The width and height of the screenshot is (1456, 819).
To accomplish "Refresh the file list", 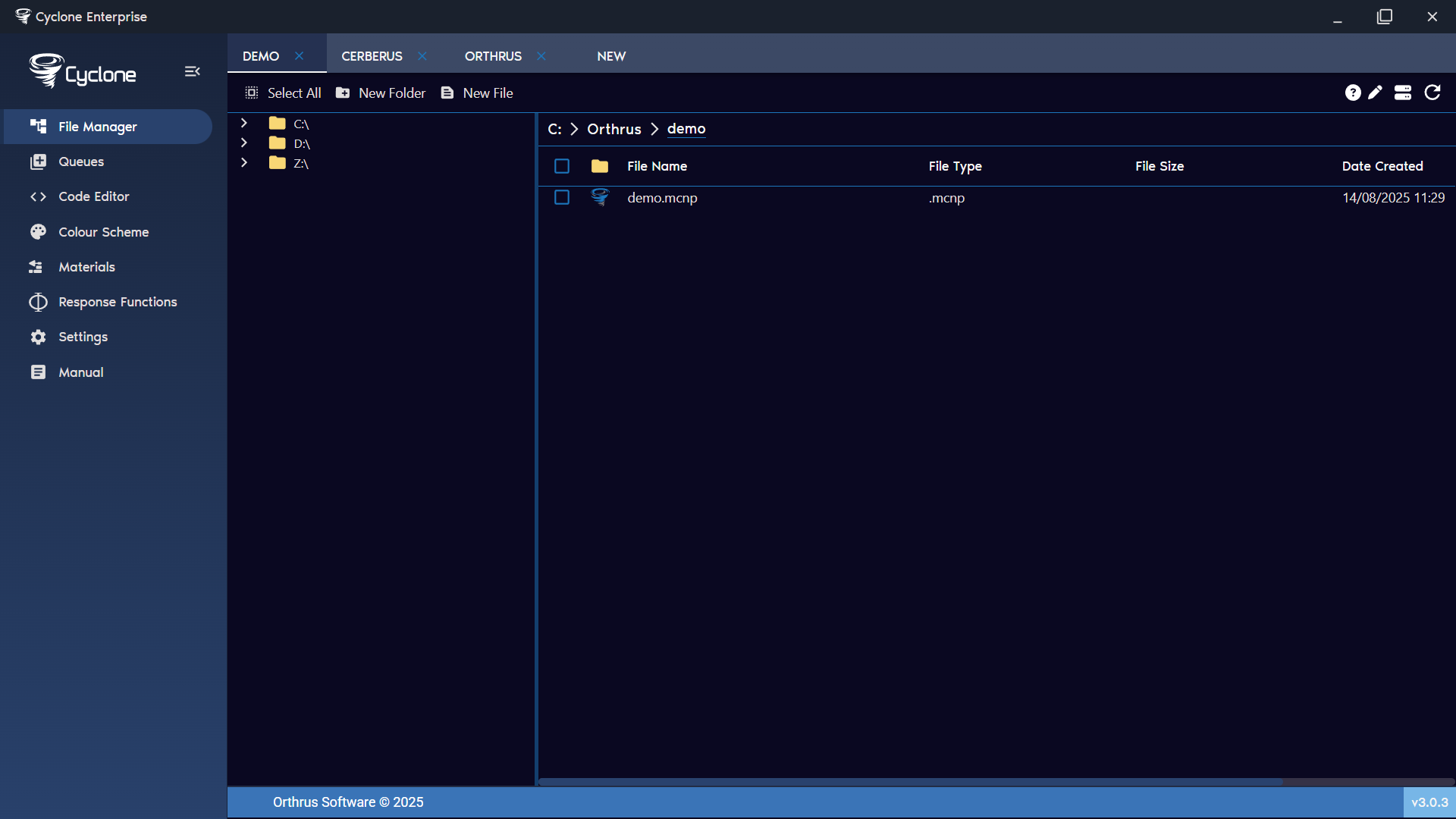I will pyautogui.click(x=1432, y=93).
